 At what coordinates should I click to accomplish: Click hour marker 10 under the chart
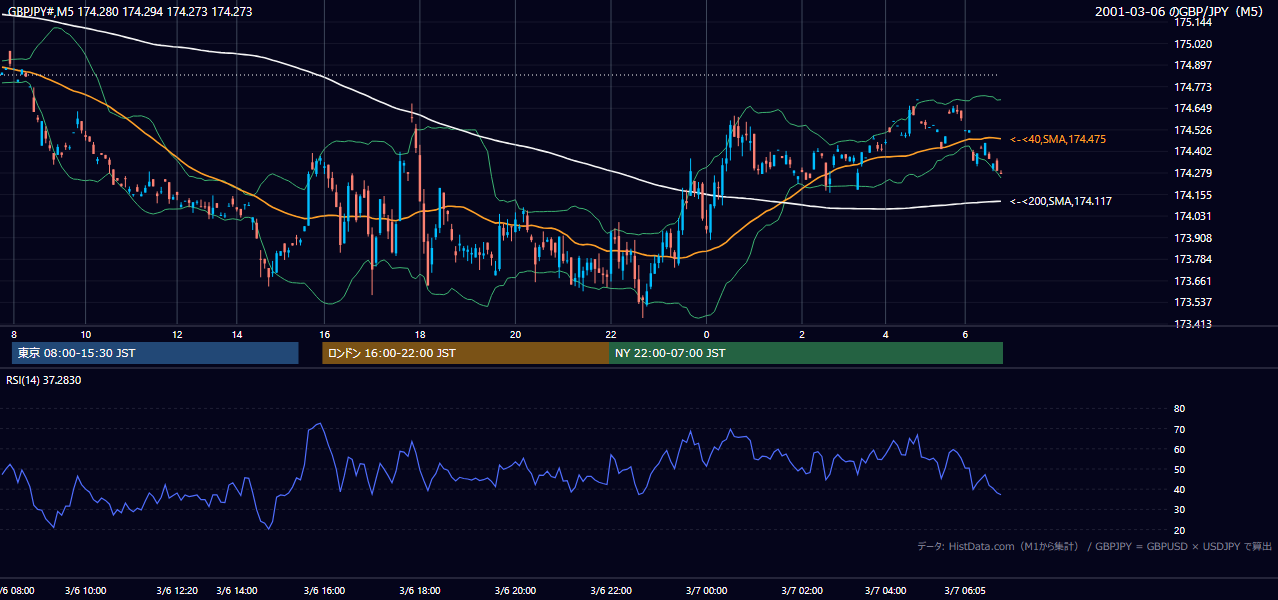point(86,333)
